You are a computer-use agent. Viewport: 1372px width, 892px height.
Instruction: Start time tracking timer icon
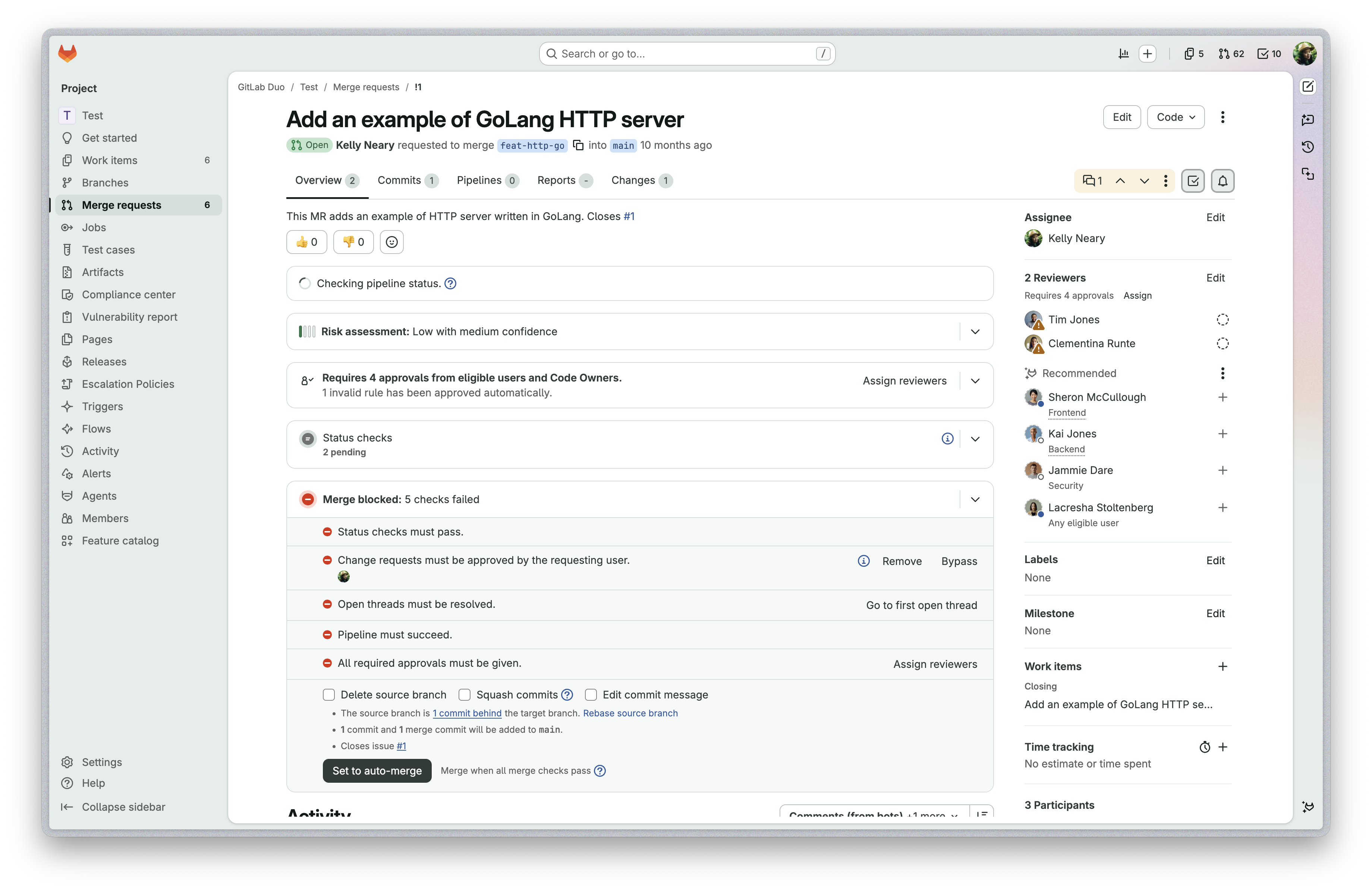pyautogui.click(x=1205, y=747)
